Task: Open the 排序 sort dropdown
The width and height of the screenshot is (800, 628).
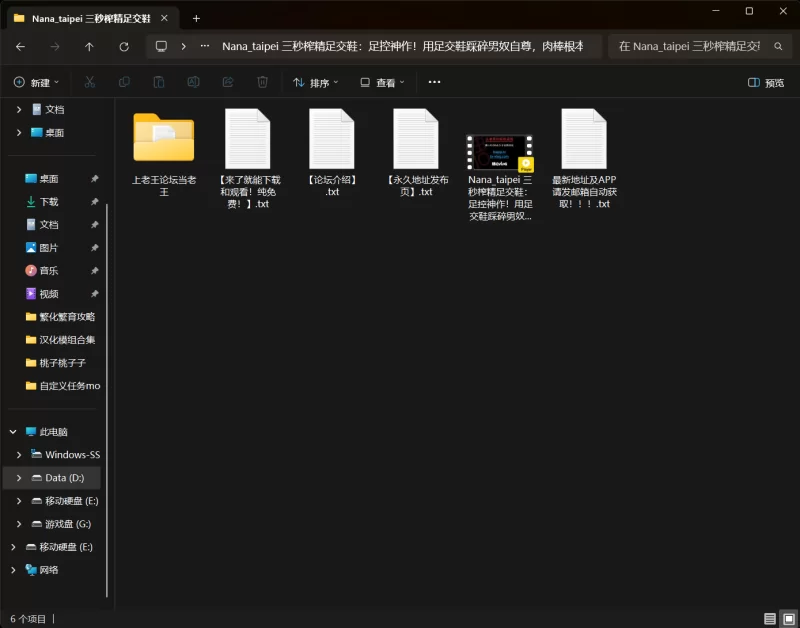Action: tap(316, 83)
